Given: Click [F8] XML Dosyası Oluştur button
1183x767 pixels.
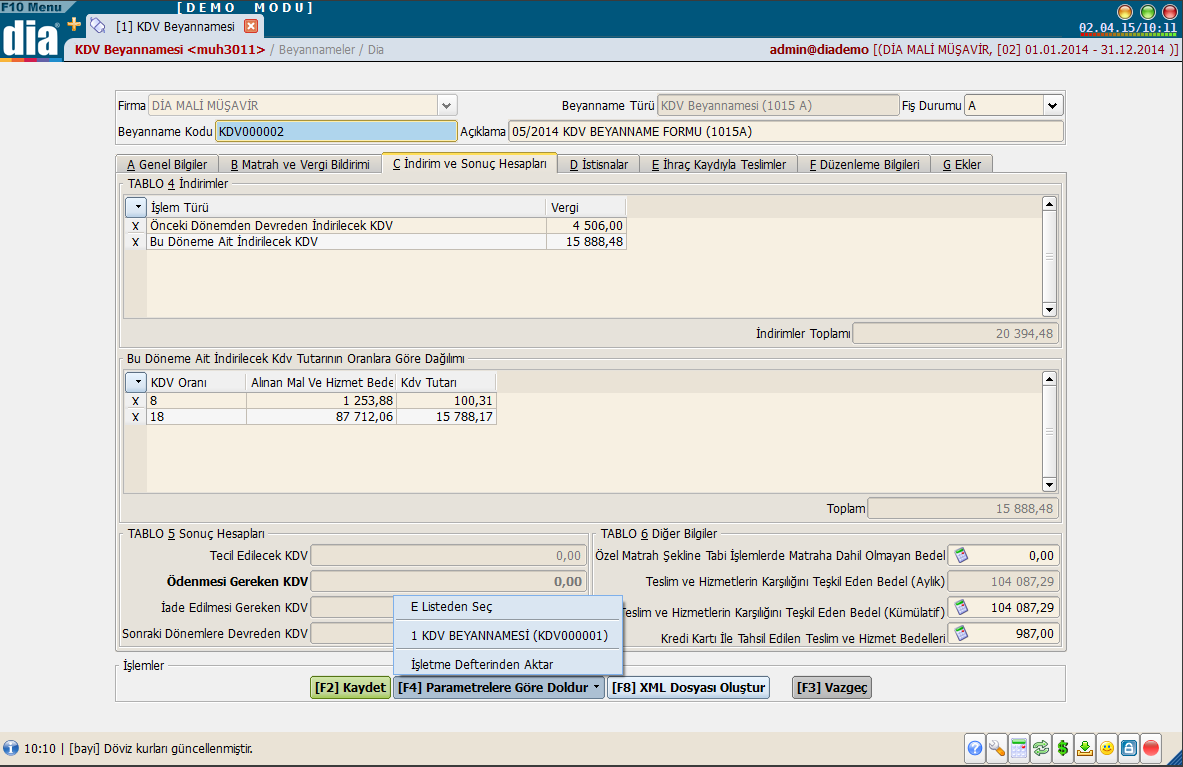Looking at the screenshot, I should 688,687.
